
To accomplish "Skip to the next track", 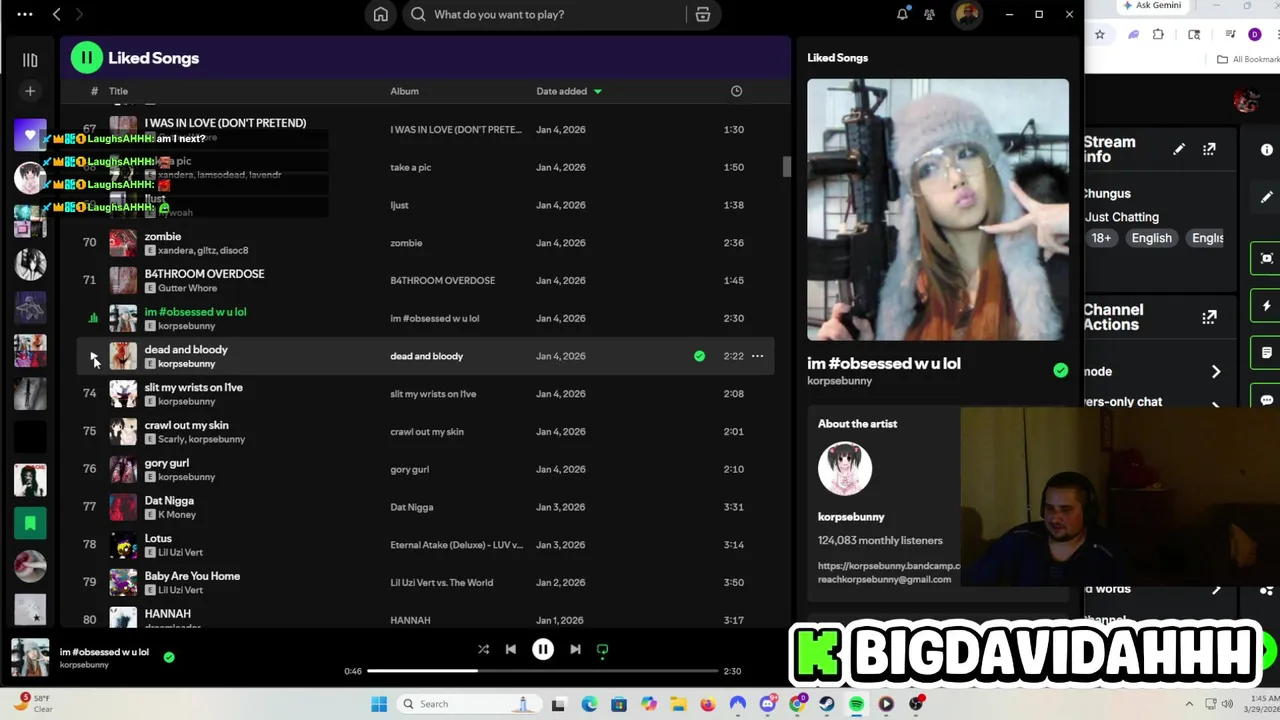I will [x=575, y=649].
